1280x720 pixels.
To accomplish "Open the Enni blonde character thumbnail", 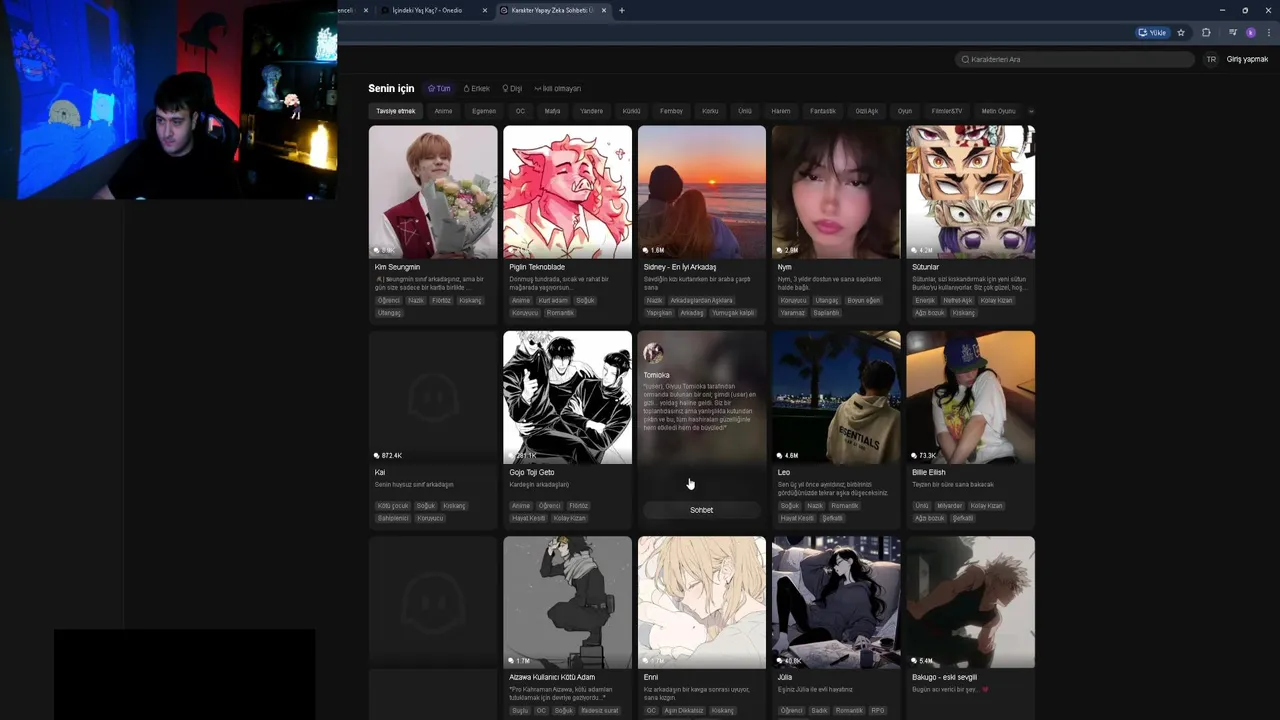I will click(x=702, y=602).
